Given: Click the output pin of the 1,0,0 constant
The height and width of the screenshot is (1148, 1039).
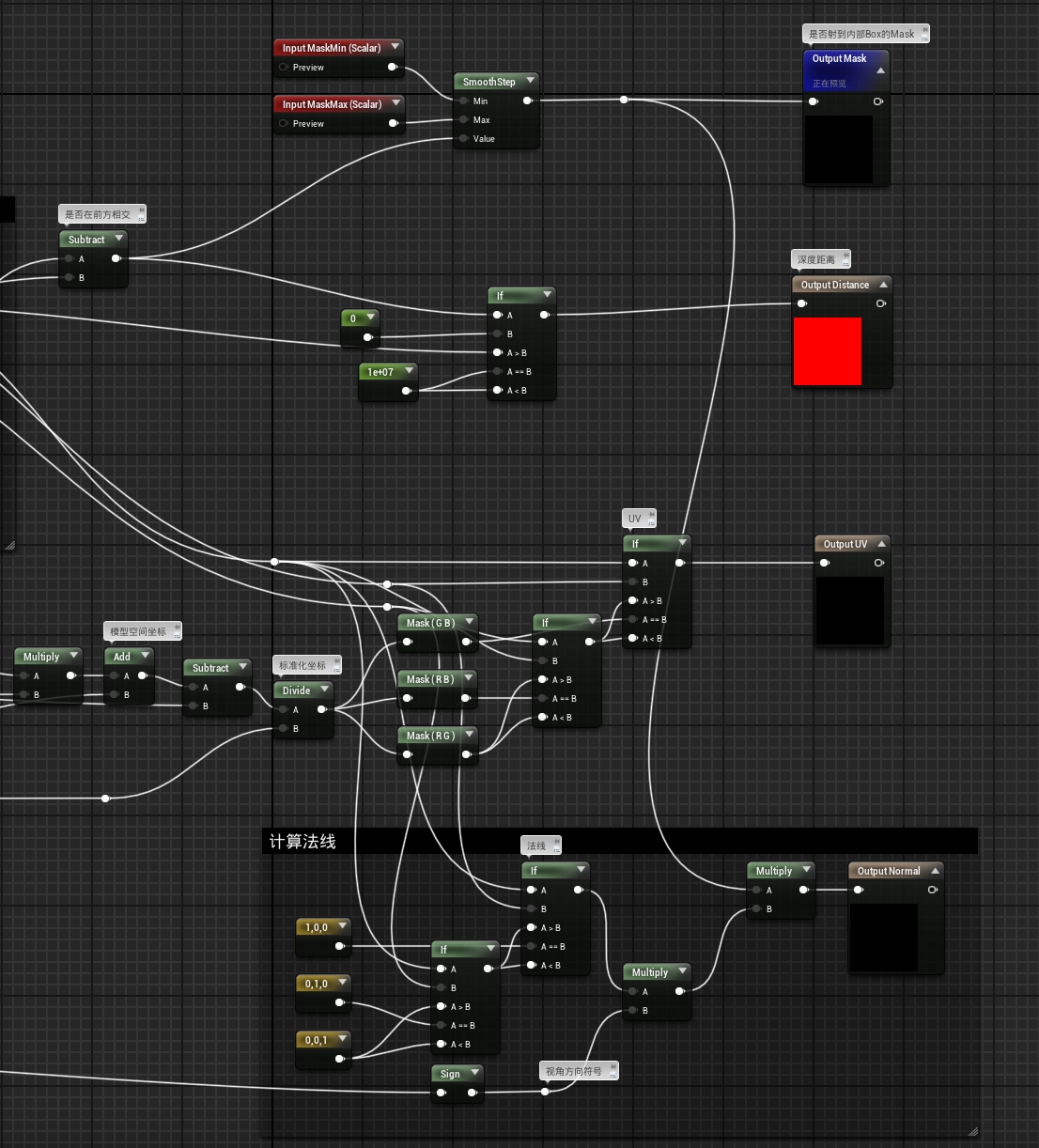Looking at the screenshot, I should [339, 946].
